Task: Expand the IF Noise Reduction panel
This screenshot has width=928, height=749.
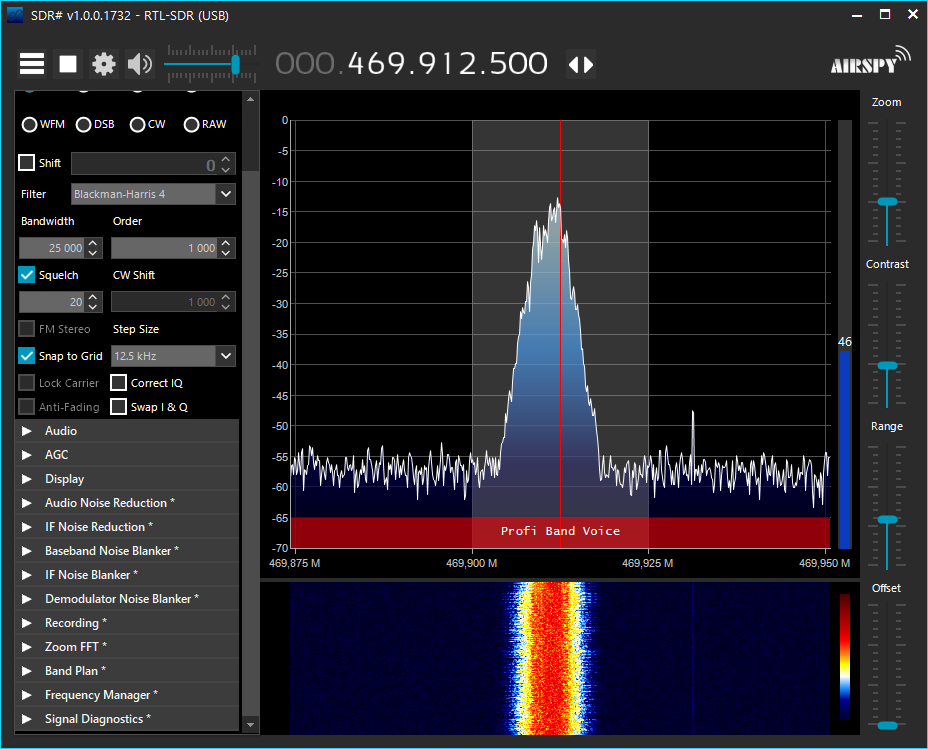Action: (x=127, y=527)
